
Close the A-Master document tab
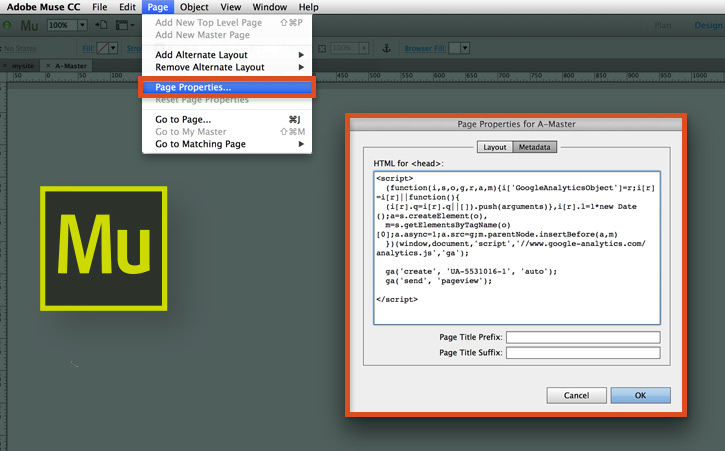pos(48,66)
